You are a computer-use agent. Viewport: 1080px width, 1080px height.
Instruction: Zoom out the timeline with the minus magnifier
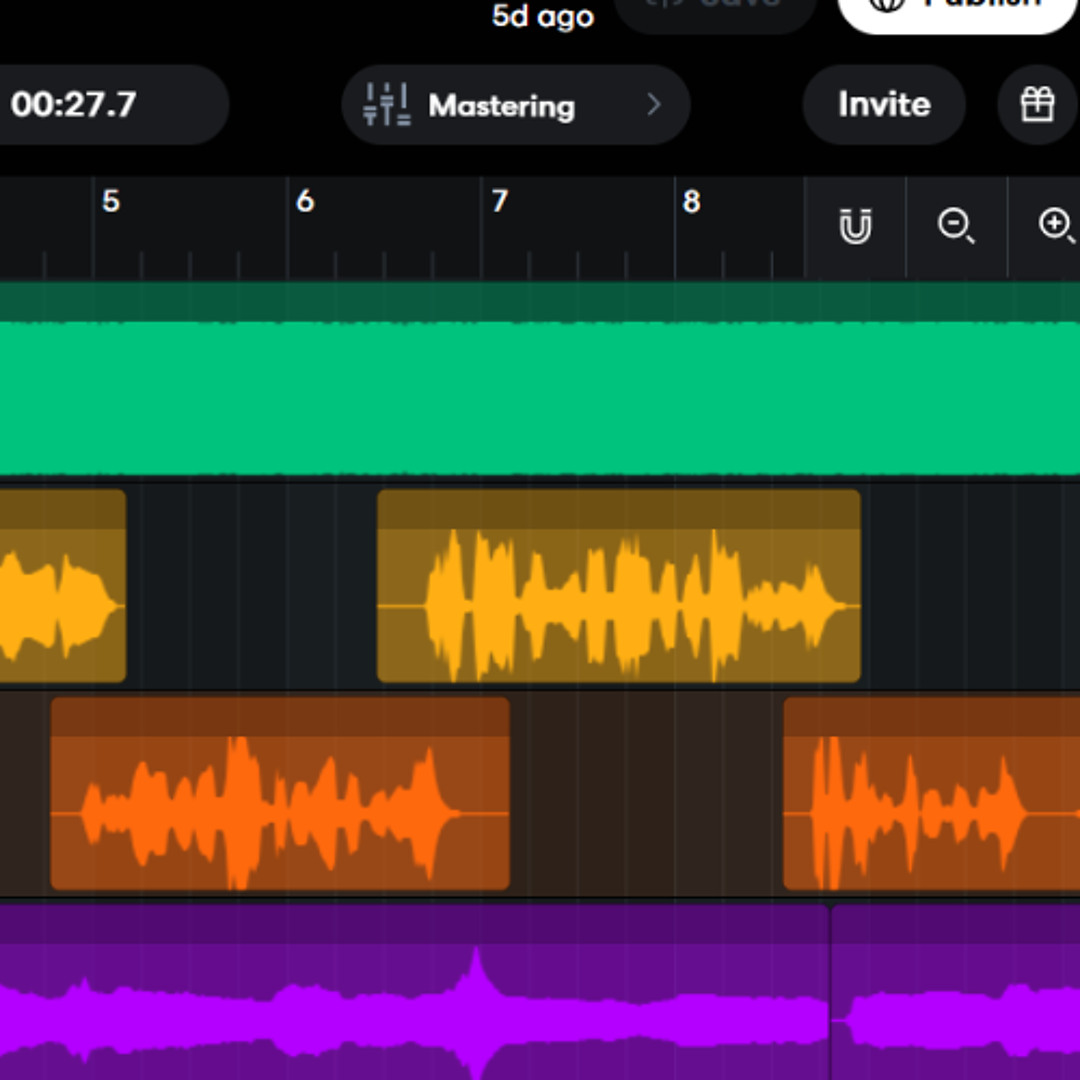point(955,226)
